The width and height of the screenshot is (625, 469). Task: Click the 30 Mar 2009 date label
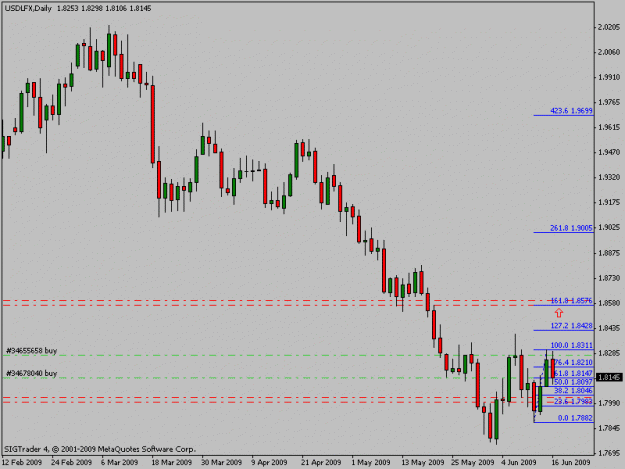tap(222, 462)
